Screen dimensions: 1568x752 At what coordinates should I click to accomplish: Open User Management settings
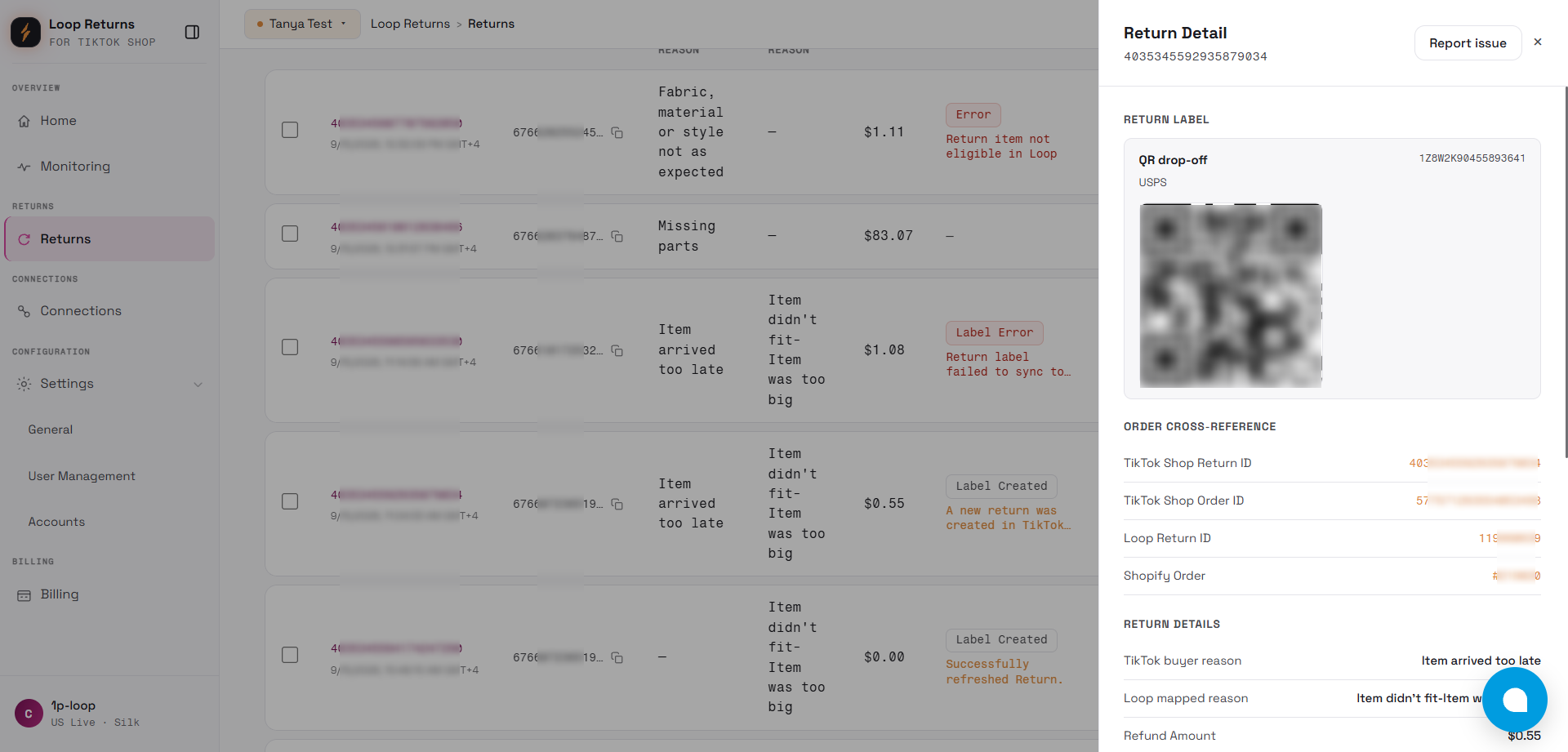tap(82, 476)
